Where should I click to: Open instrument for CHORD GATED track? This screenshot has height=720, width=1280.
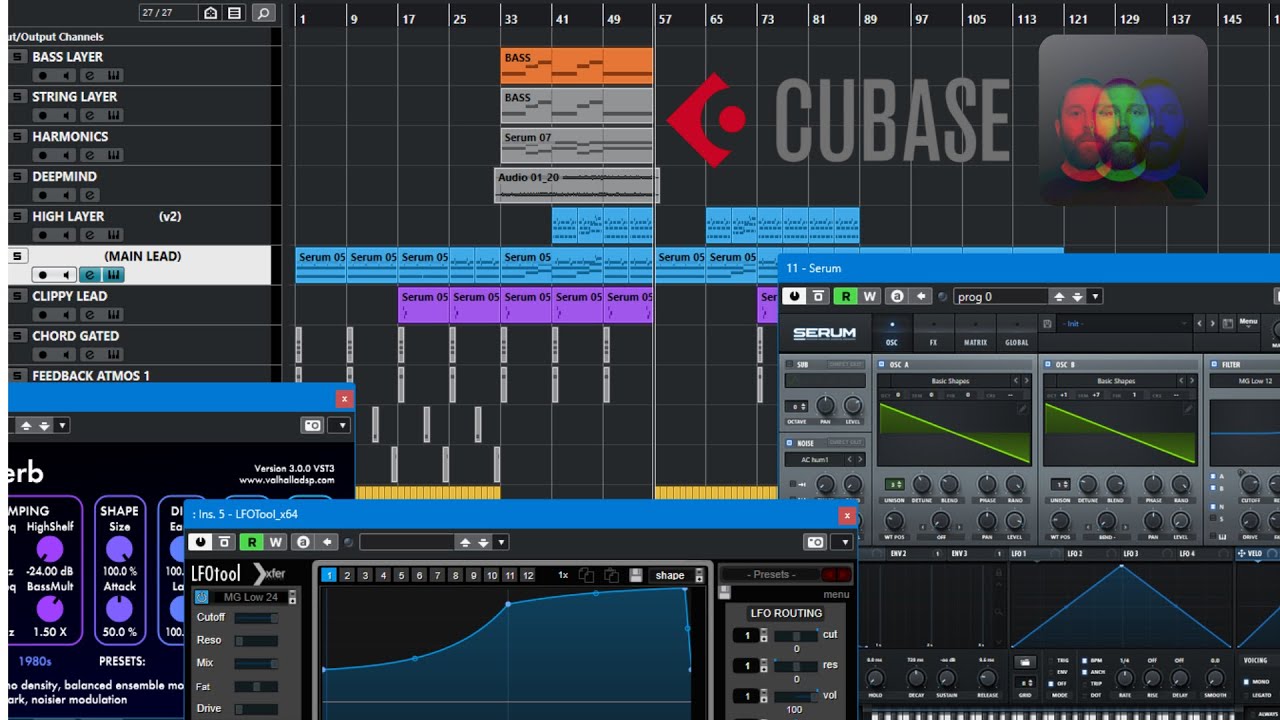pyautogui.click(x=113, y=355)
